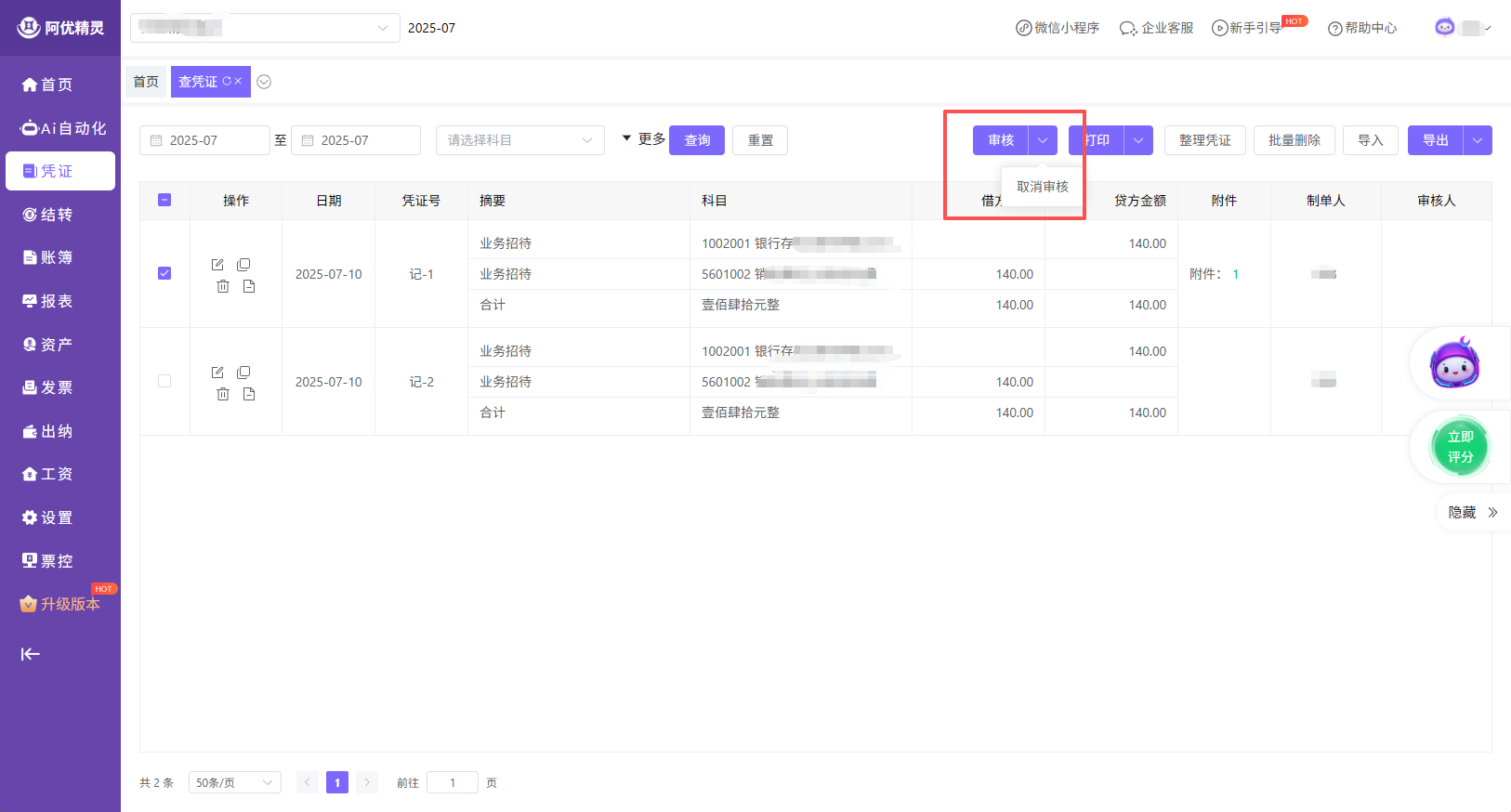This screenshot has height=812, width=1511.
Task: Uncheck the checkbox for voucher 记-1
Action: point(164,273)
